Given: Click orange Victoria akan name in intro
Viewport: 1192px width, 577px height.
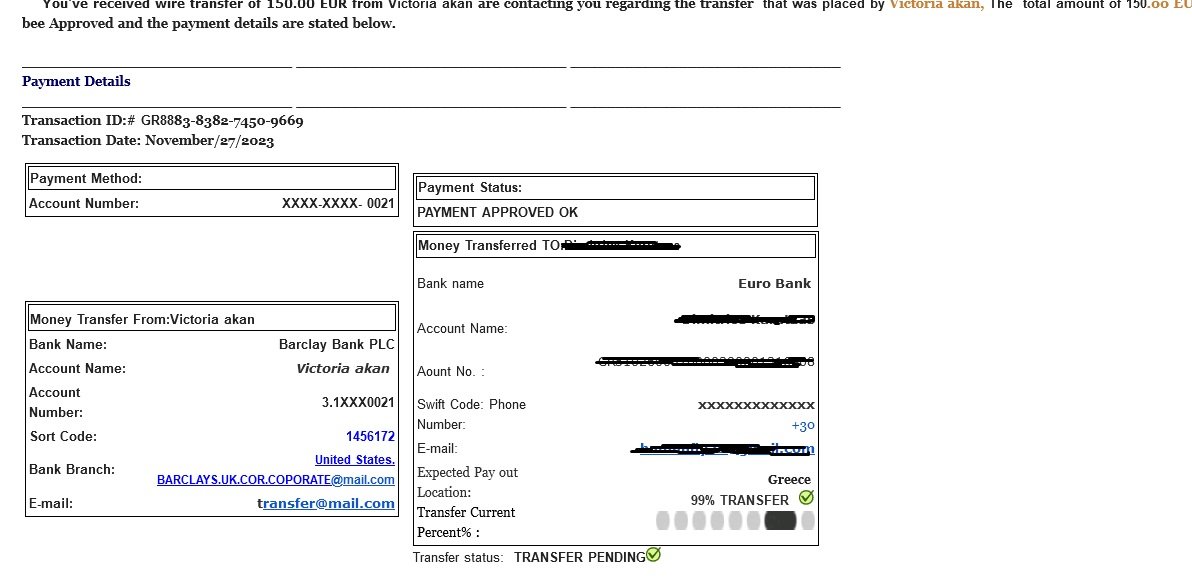Looking at the screenshot, I should coord(936,5).
